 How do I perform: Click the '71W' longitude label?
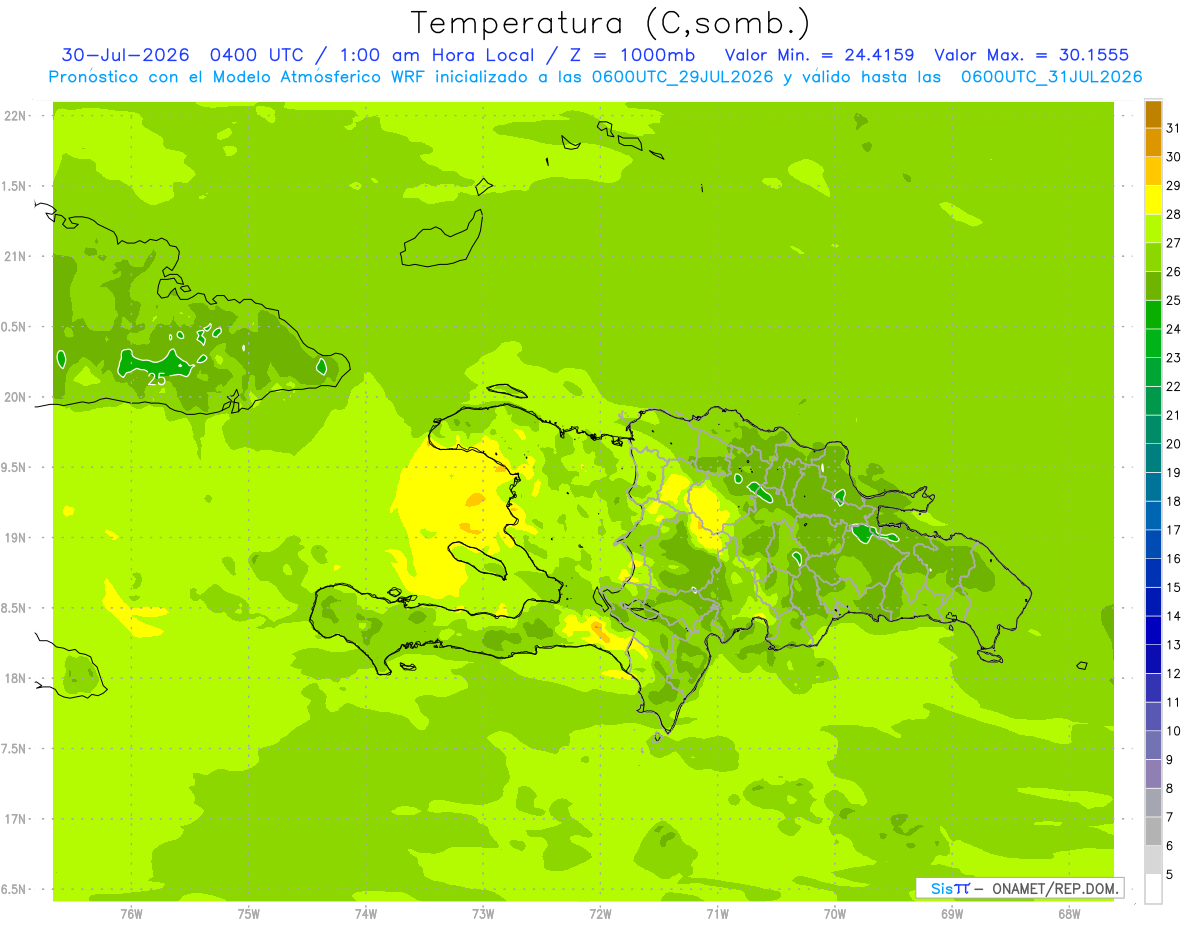pos(717,913)
